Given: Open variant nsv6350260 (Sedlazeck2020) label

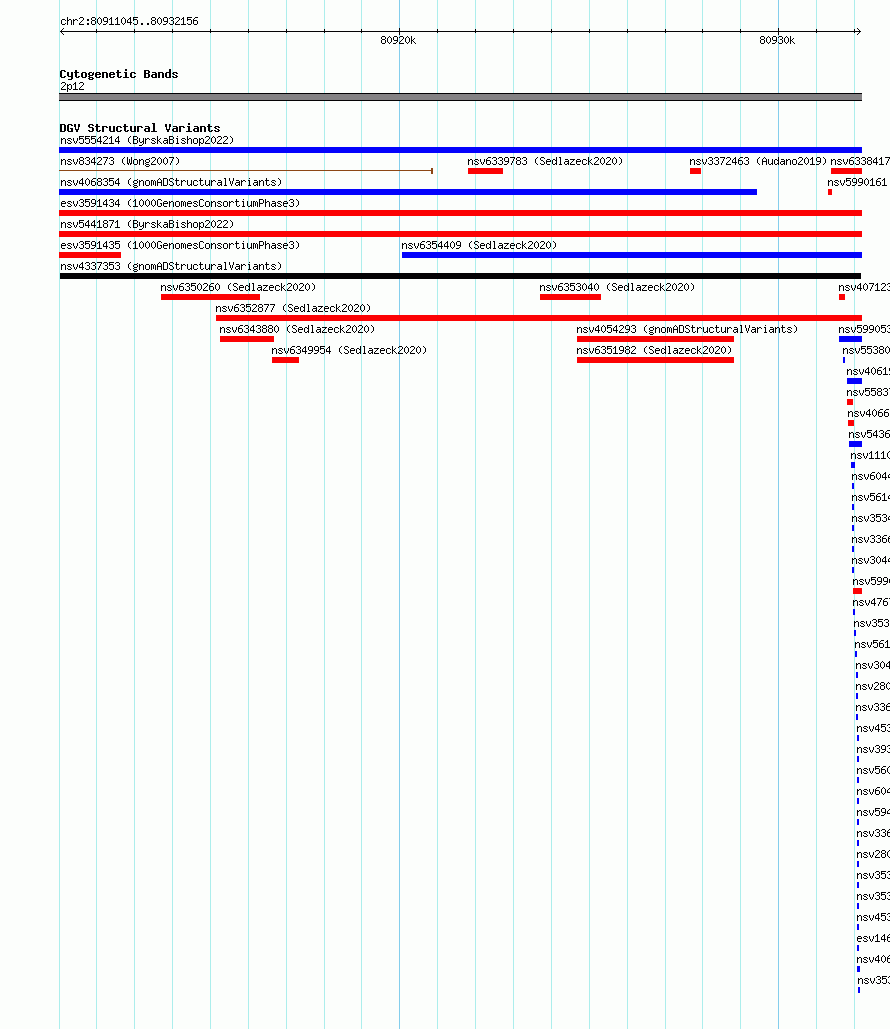Looking at the screenshot, I should [x=238, y=287].
